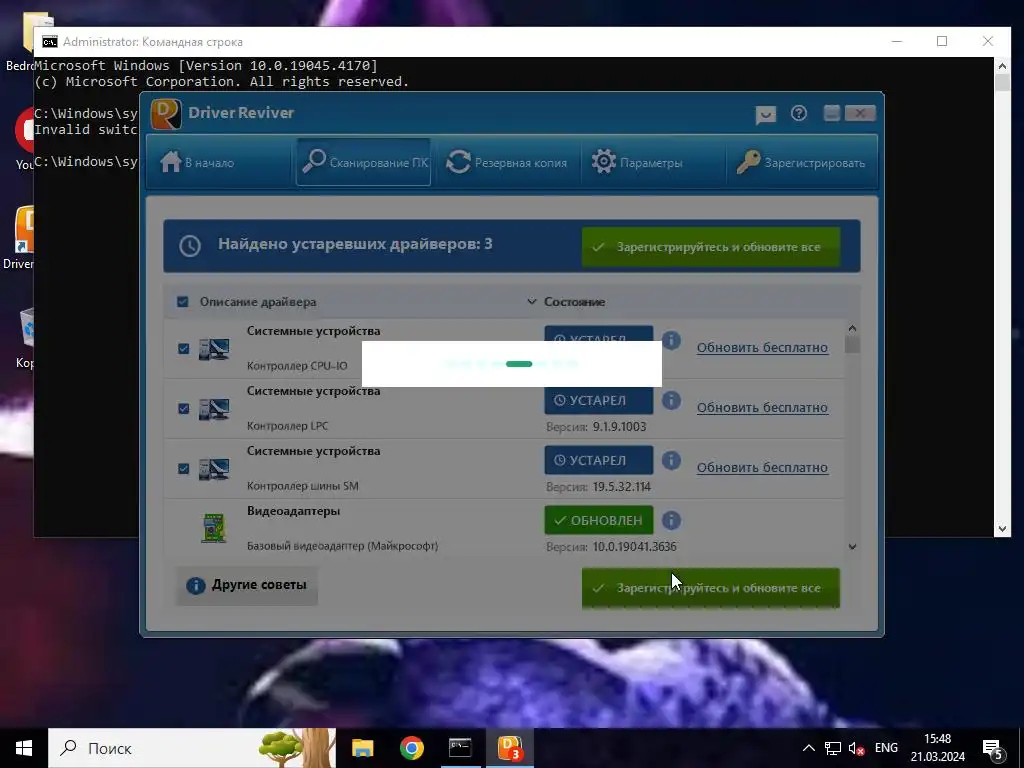
Task: Click info icon for Контроллер шины SM
Action: pos(671,460)
